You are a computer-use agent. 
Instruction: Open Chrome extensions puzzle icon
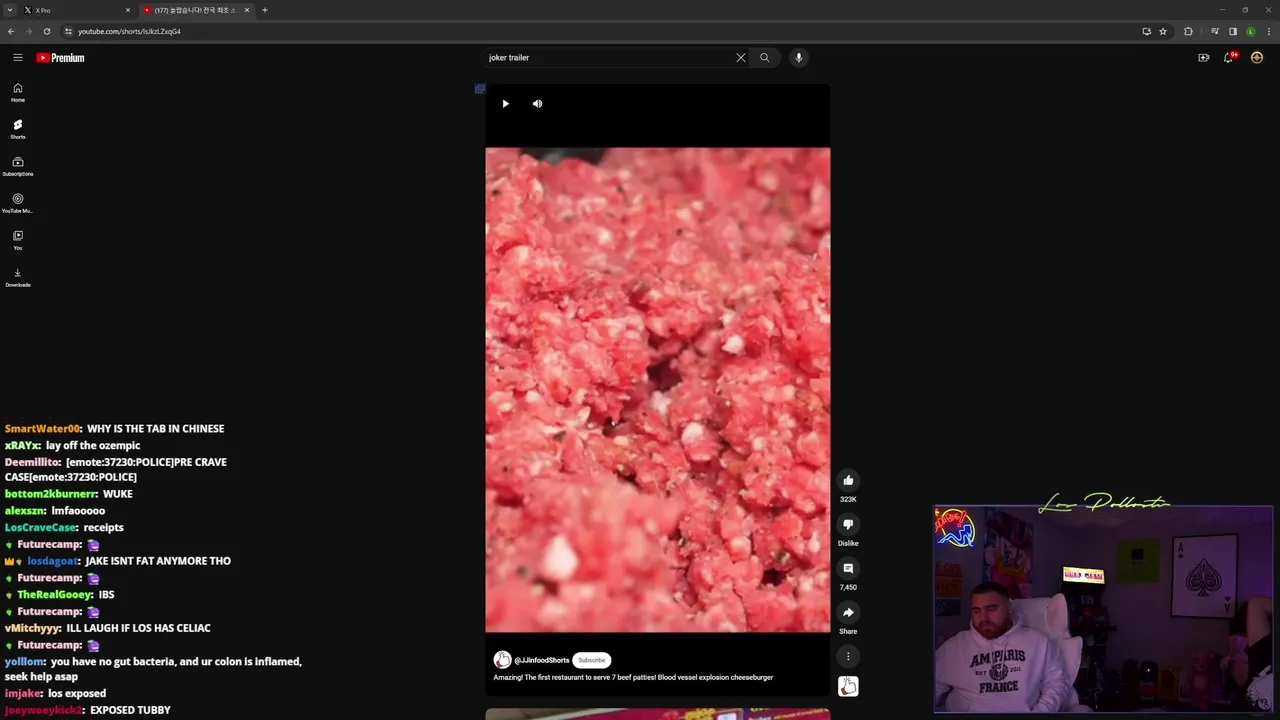pyautogui.click(x=1188, y=31)
